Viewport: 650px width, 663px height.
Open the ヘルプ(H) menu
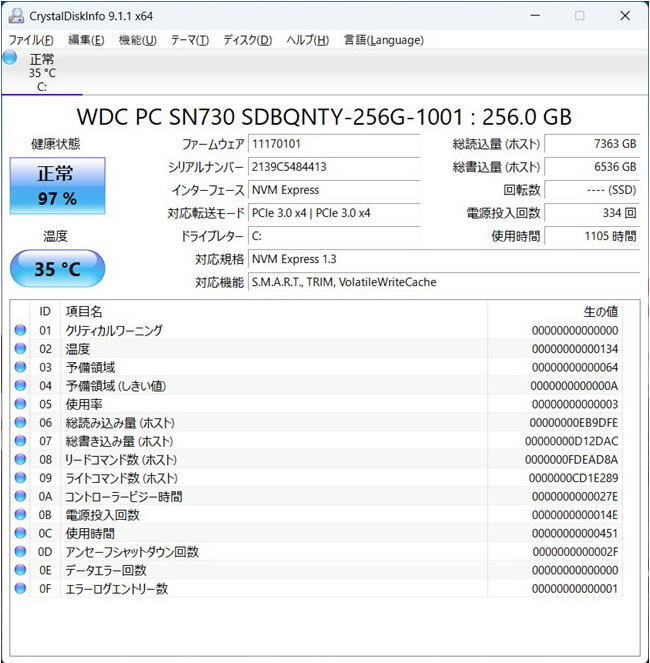(308, 40)
